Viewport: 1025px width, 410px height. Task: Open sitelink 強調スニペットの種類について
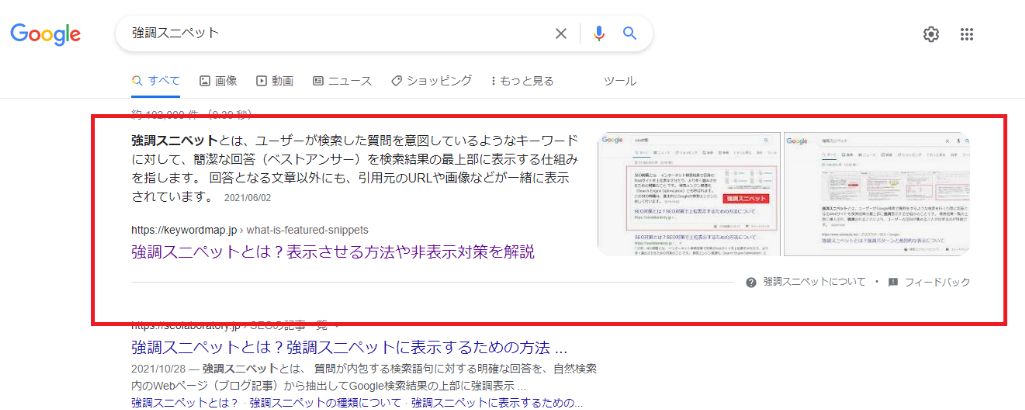click(326, 402)
